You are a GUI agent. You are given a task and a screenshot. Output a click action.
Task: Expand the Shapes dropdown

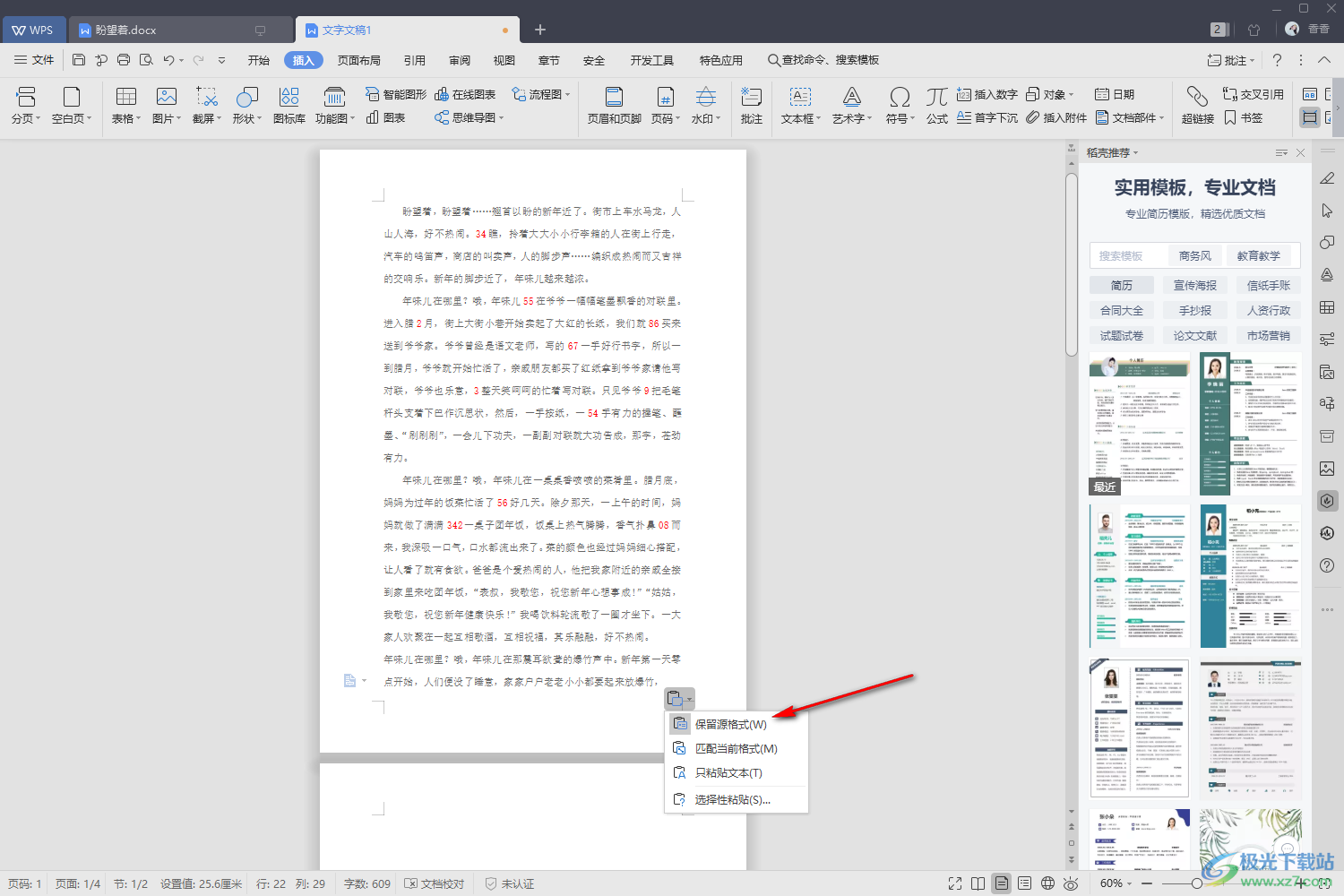[260, 118]
